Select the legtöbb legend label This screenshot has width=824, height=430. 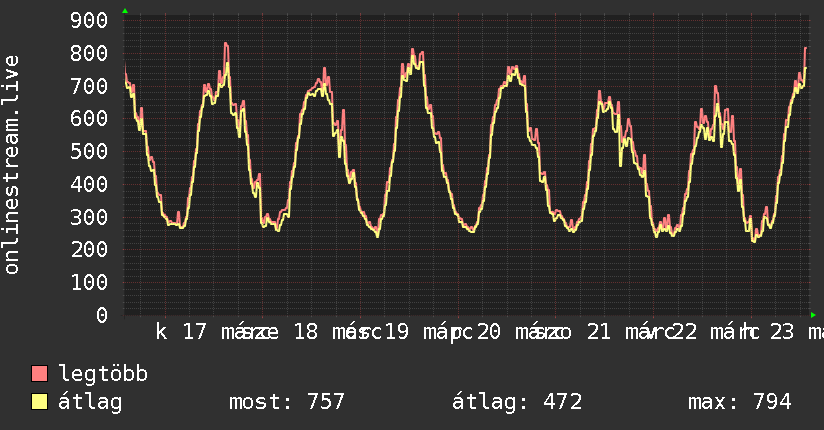pyautogui.click(x=103, y=374)
